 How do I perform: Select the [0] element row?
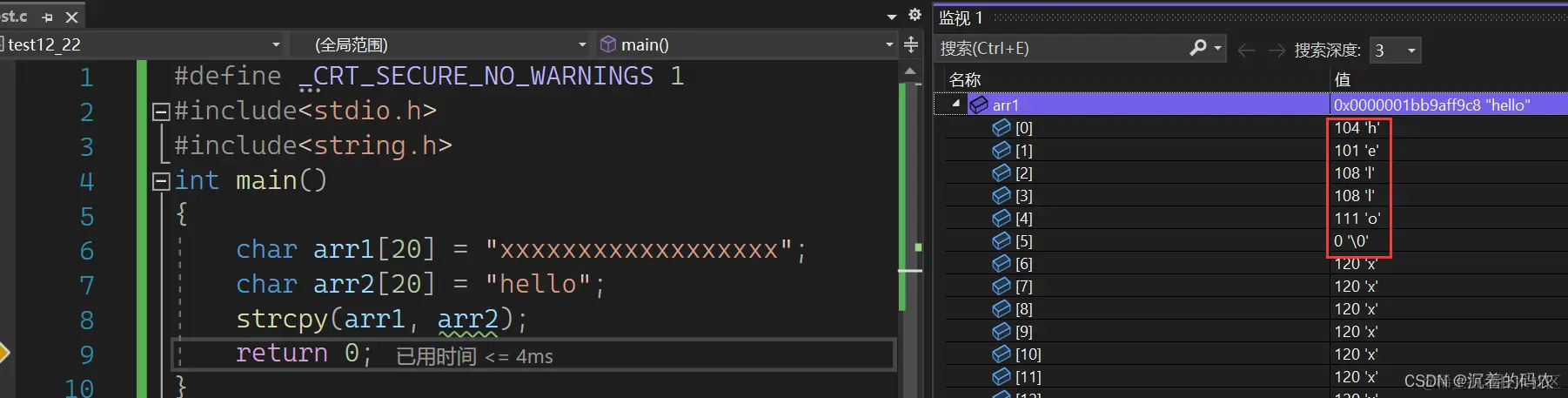click(x=1250, y=128)
